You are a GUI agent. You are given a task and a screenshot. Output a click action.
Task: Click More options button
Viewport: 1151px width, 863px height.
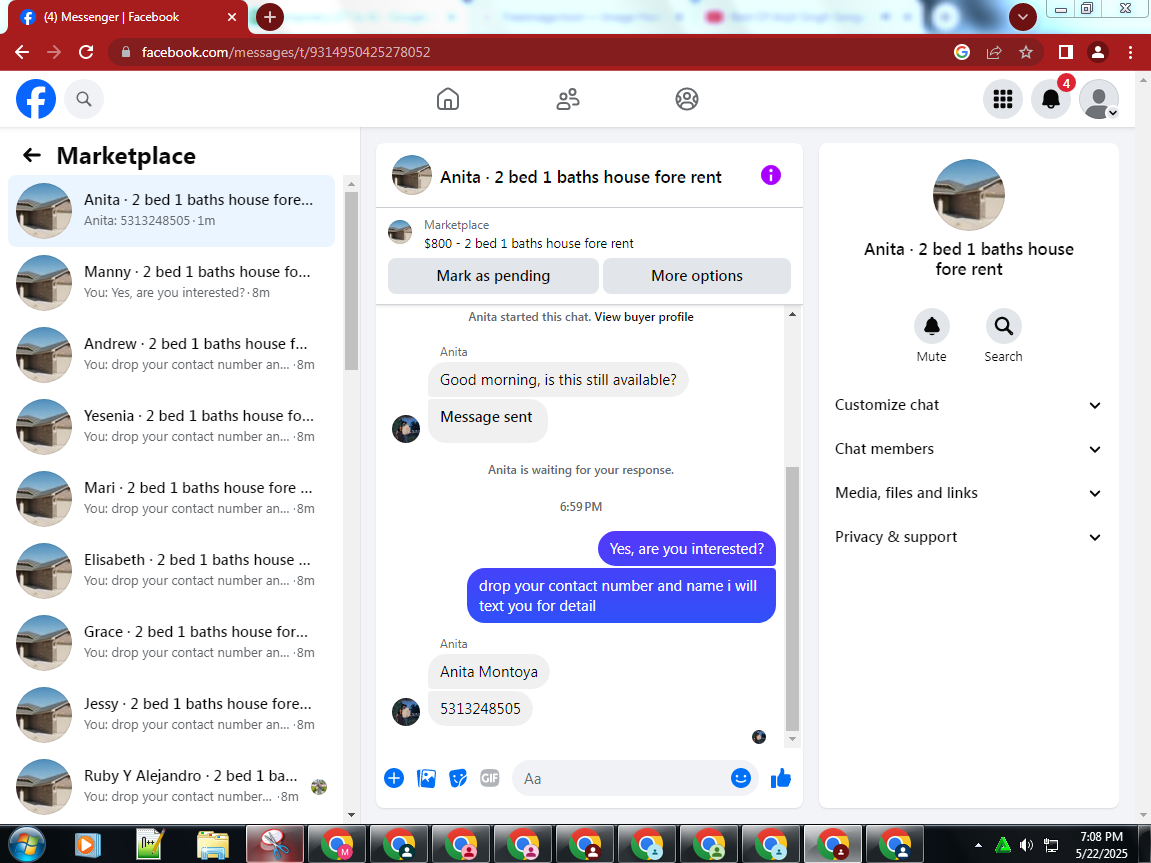point(697,276)
